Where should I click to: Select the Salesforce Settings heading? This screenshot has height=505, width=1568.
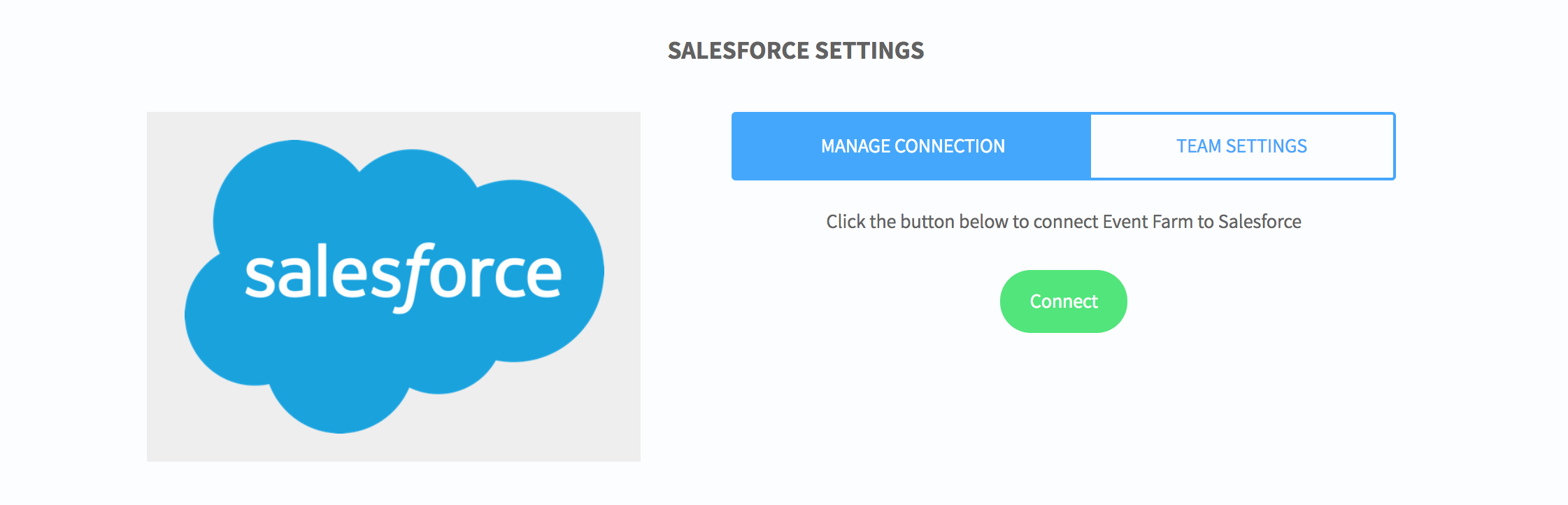pos(796,50)
